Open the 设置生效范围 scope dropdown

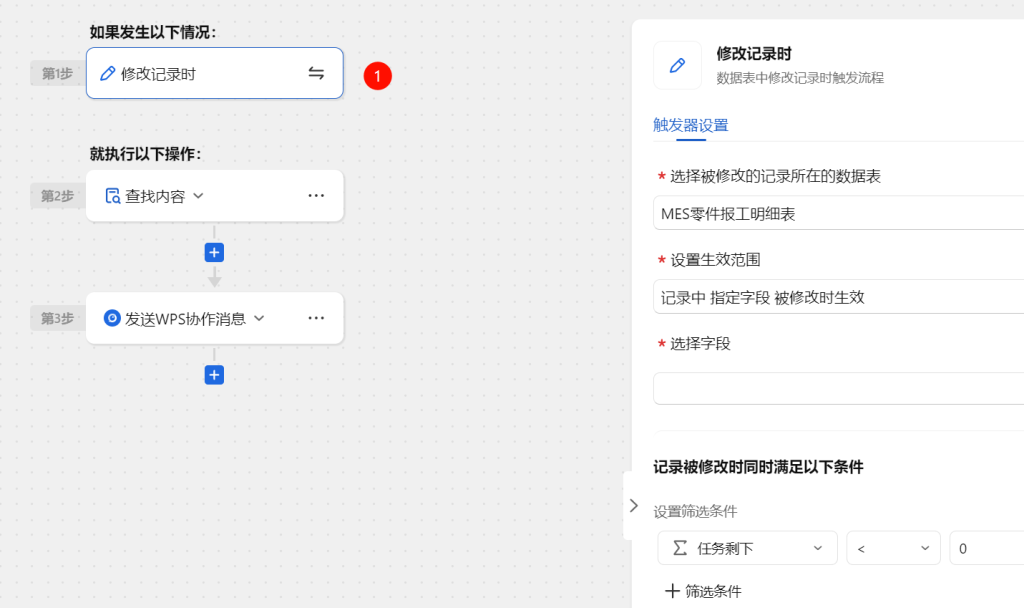click(839, 297)
